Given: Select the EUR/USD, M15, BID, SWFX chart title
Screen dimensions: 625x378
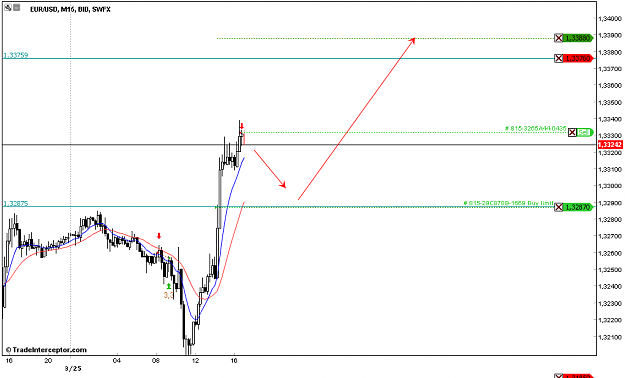Looking at the screenshot, I should 70,9.
